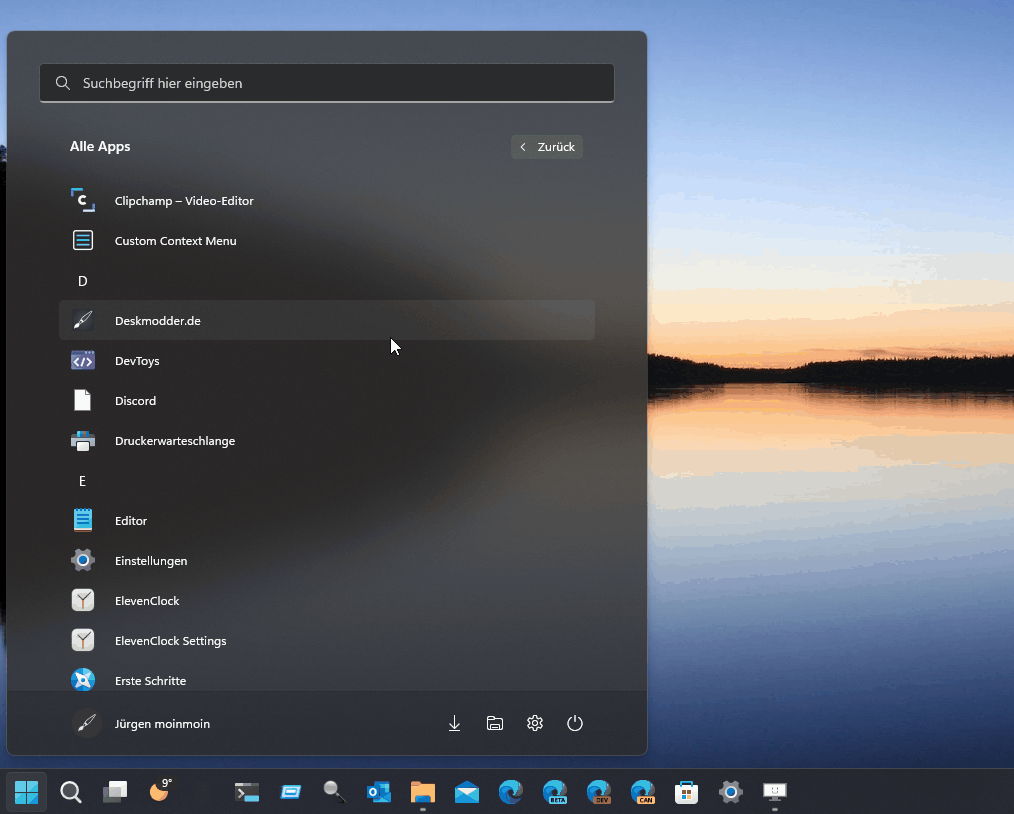Open Outlook from the taskbar
This screenshot has width=1014, height=814.
pos(379,792)
